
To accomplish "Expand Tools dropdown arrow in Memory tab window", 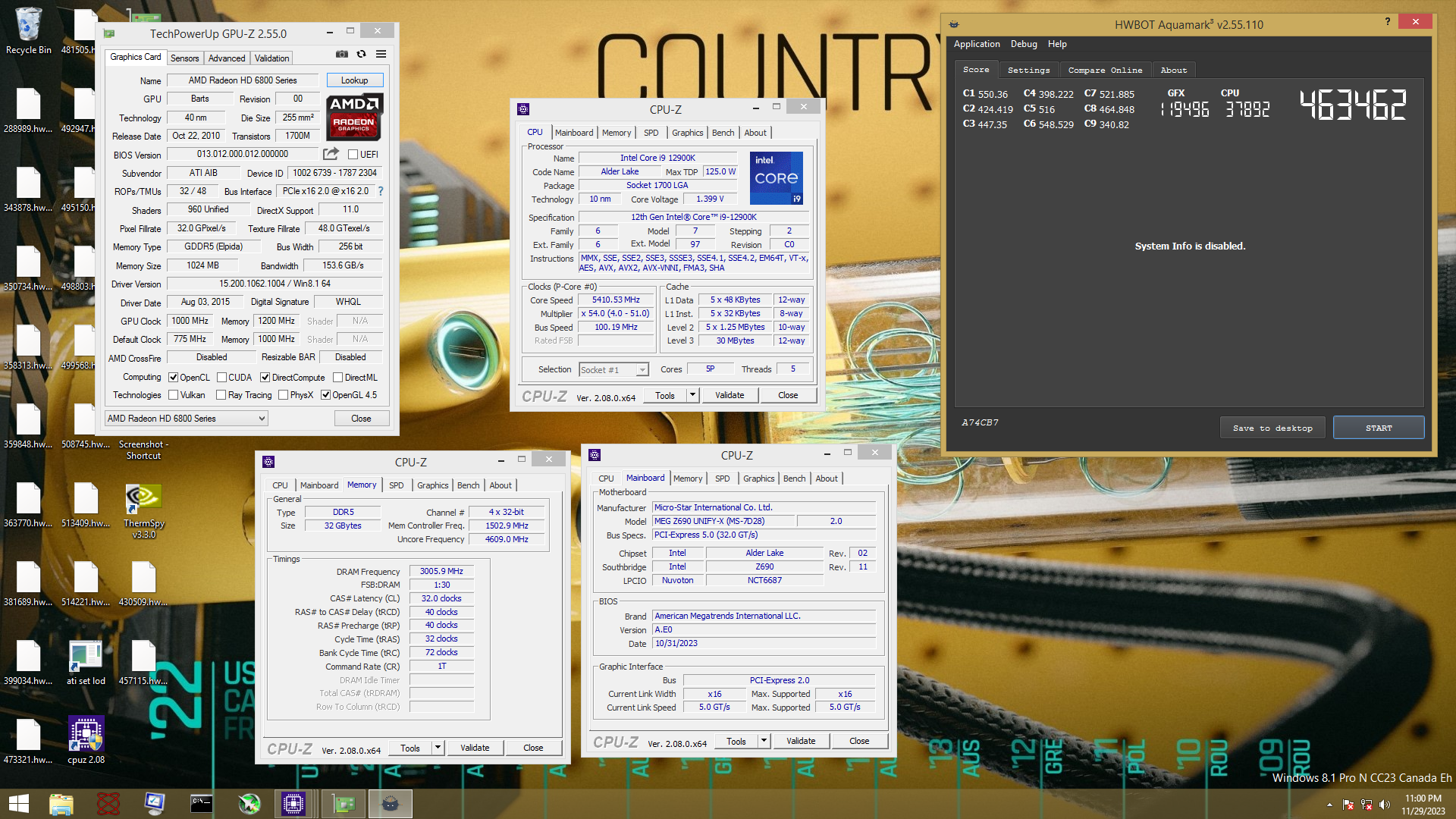I will [438, 748].
